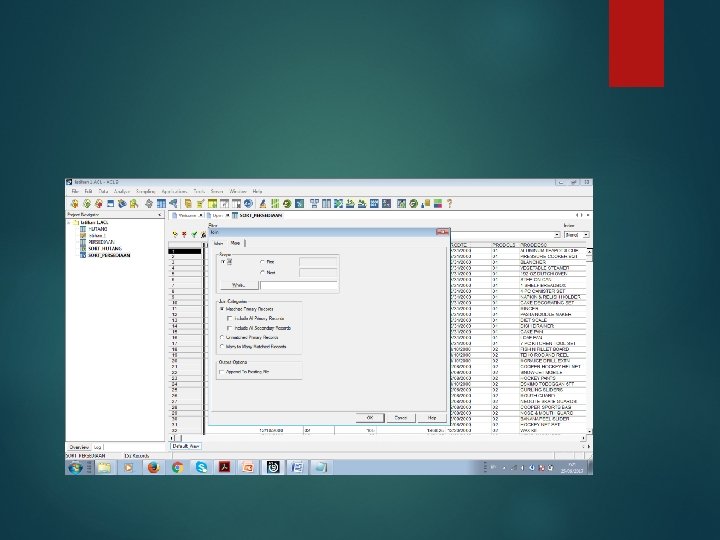720x540 pixels.
Task: Collapse the project root folder in navigator
Action: pos(69,223)
